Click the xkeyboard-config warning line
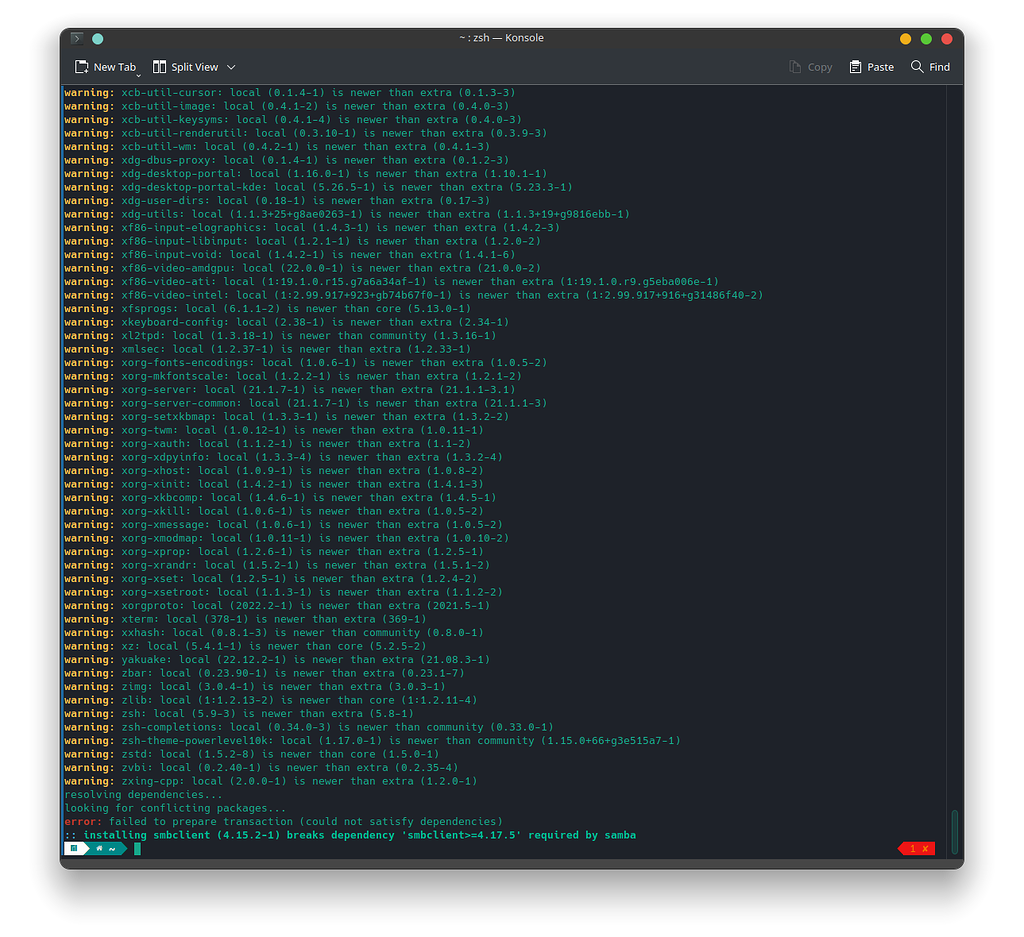Viewport: 1024px width, 937px height. (286, 322)
